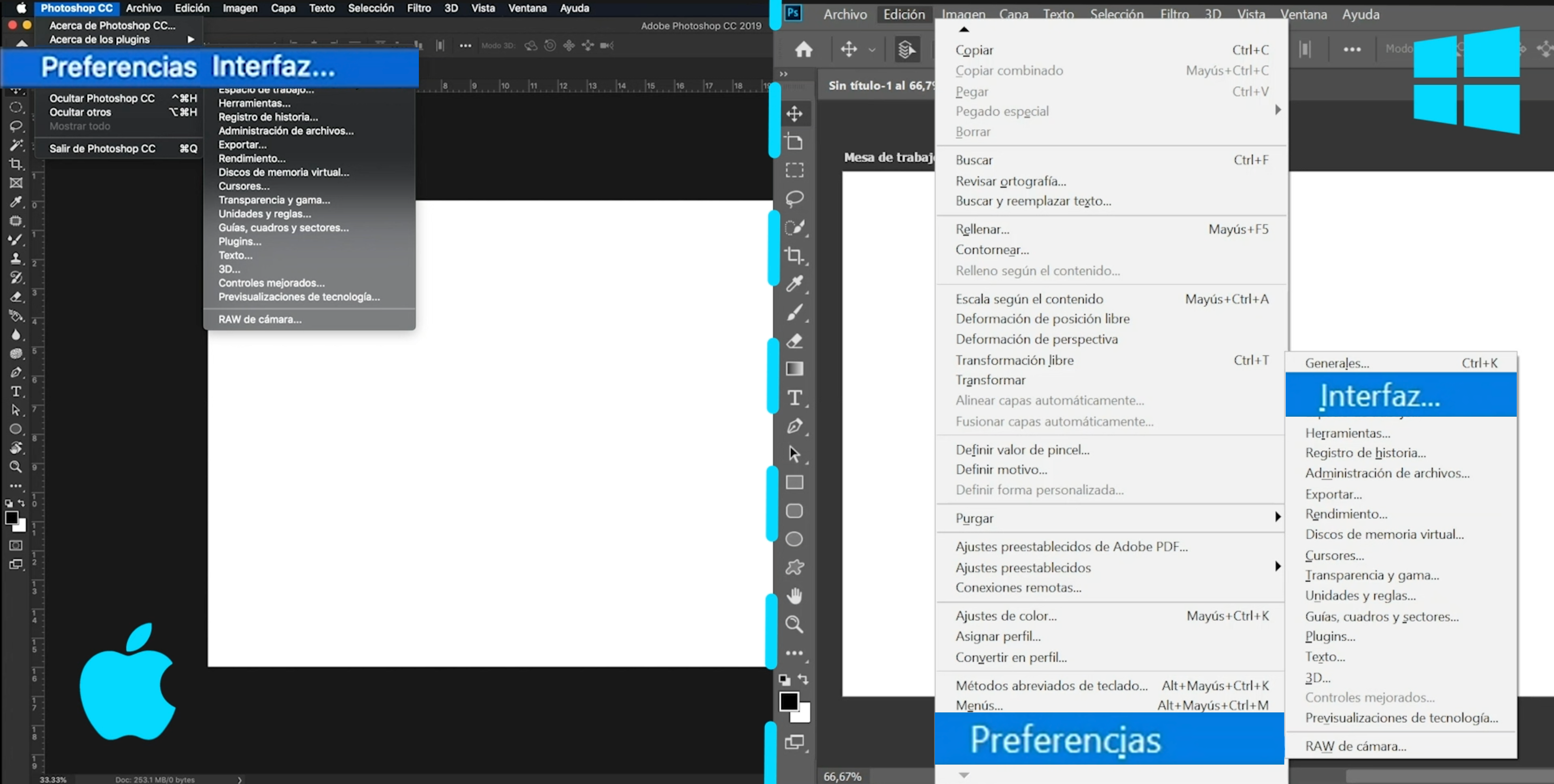Select the Hand tool in Windows toolbar
The image size is (1554, 784).
click(794, 596)
